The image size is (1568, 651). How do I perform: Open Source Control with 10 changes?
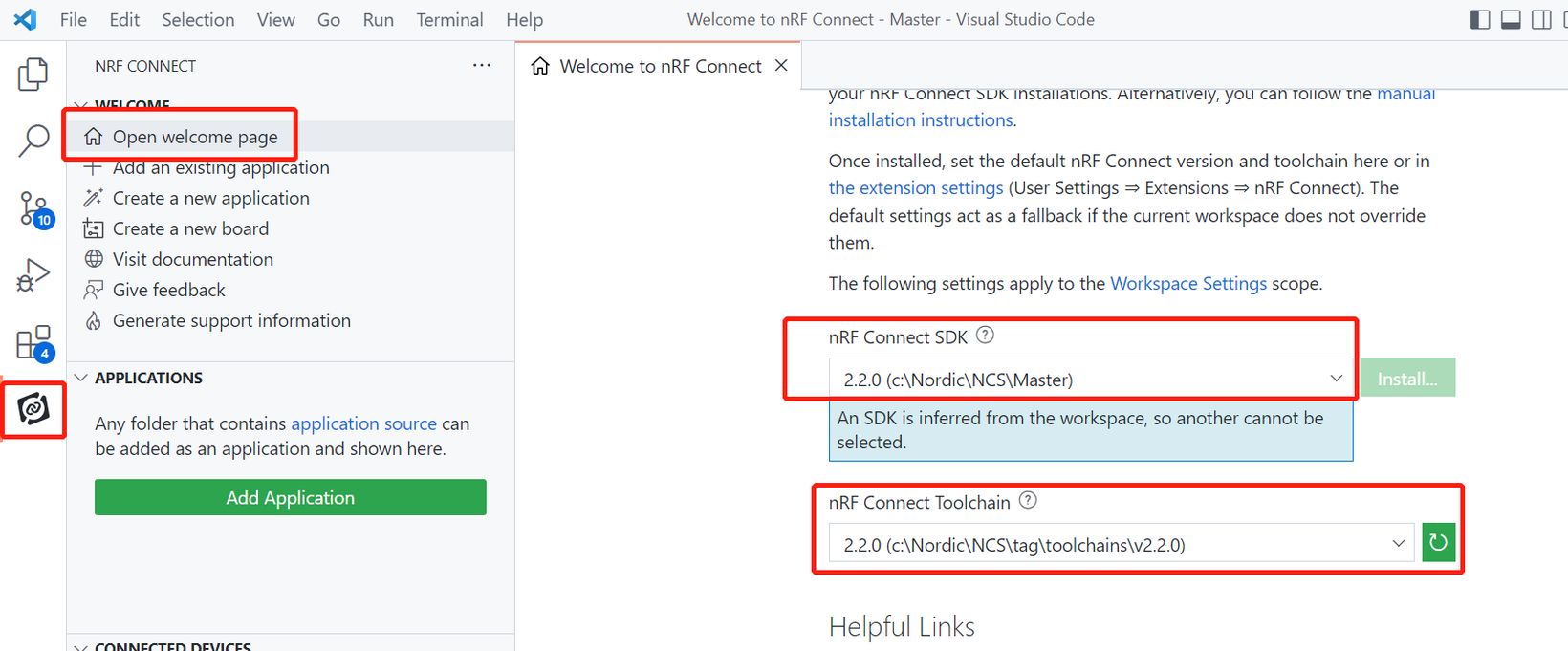pos(33,208)
